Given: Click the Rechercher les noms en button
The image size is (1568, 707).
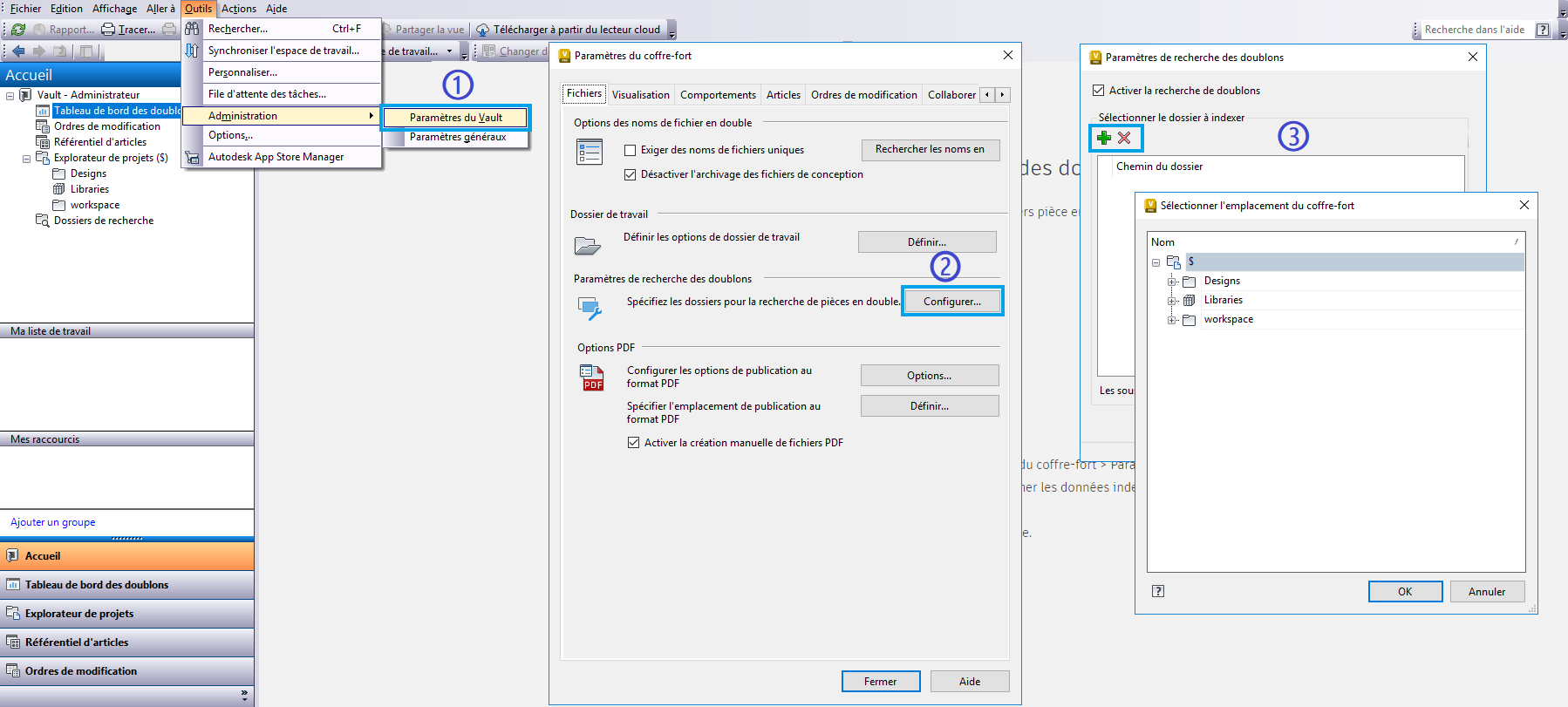Looking at the screenshot, I should tap(931, 150).
